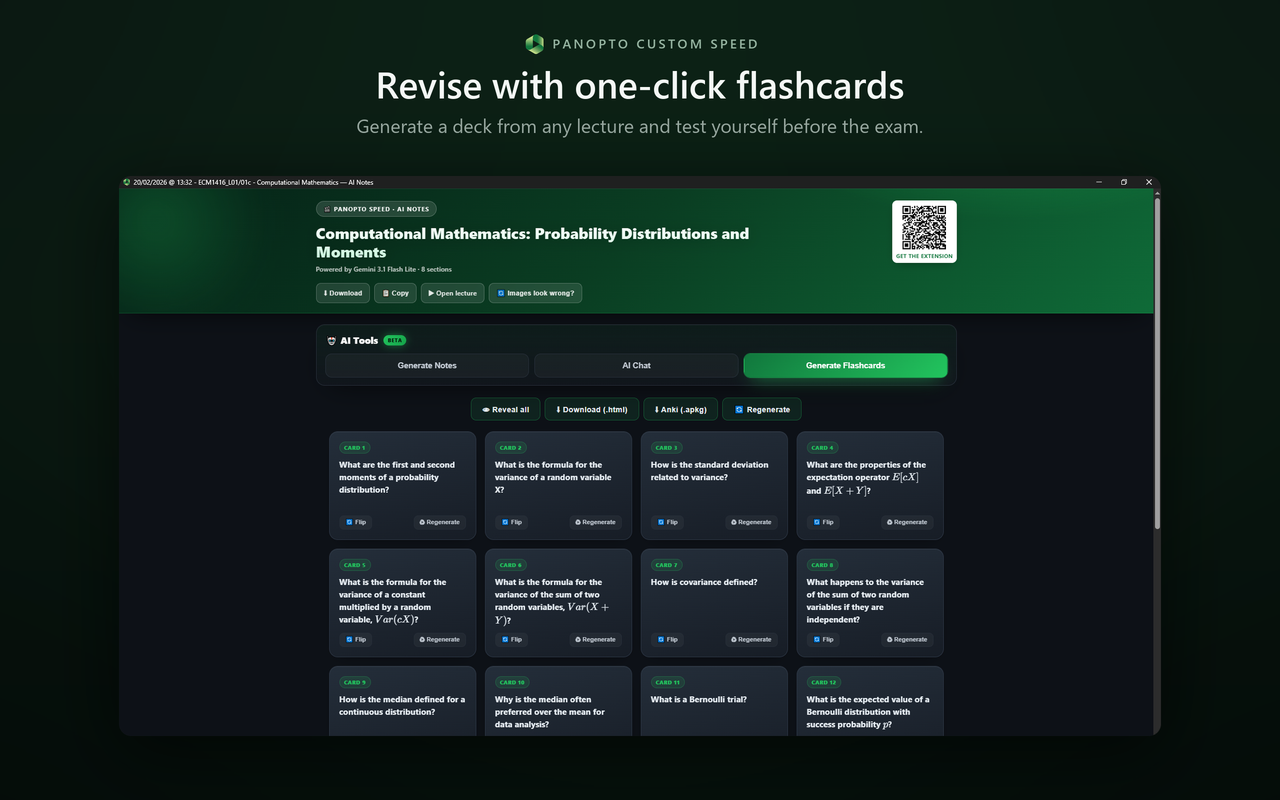This screenshot has width=1280, height=800.
Task: Regenerate Card 3 on standard deviation
Action: (752, 522)
